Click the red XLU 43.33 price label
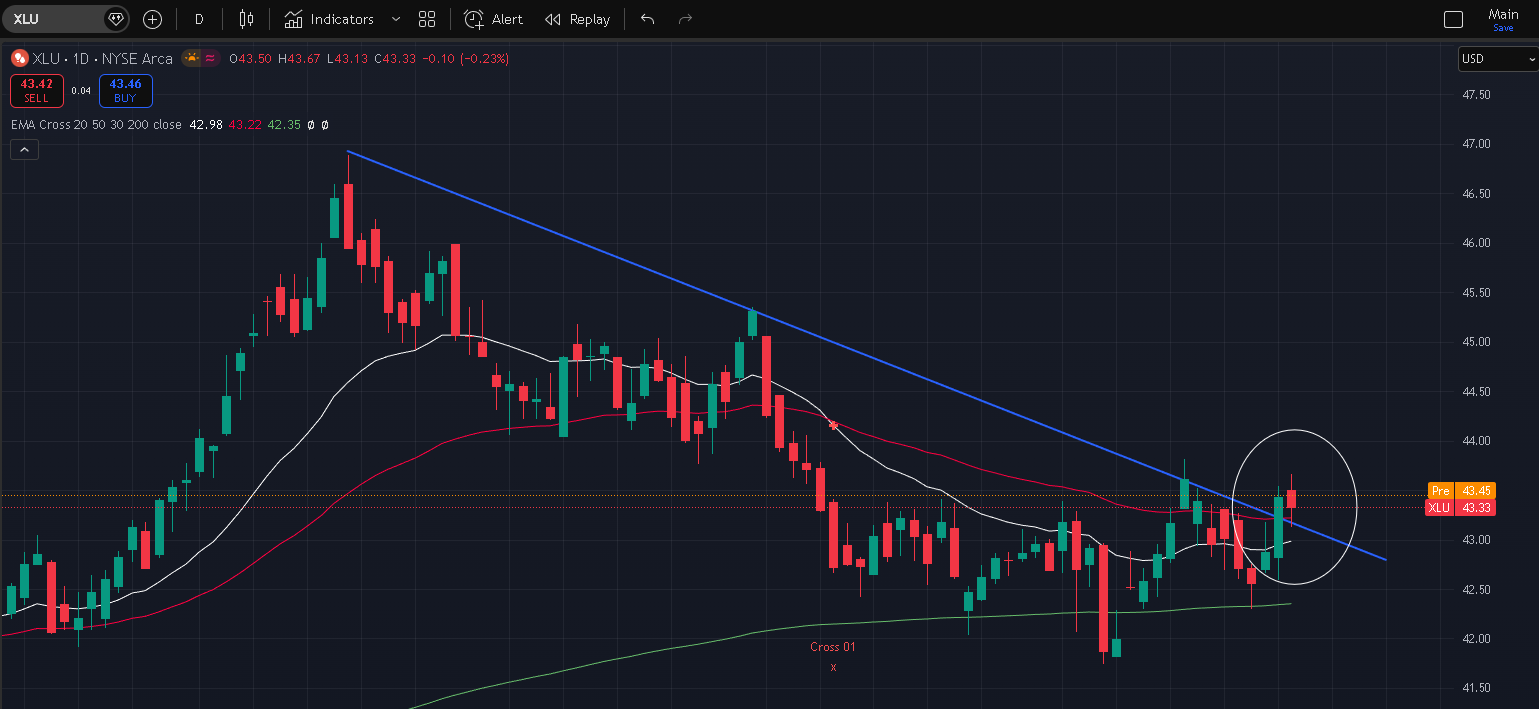The width and height of the screenshot is (1539, 709). (1461, 508)
